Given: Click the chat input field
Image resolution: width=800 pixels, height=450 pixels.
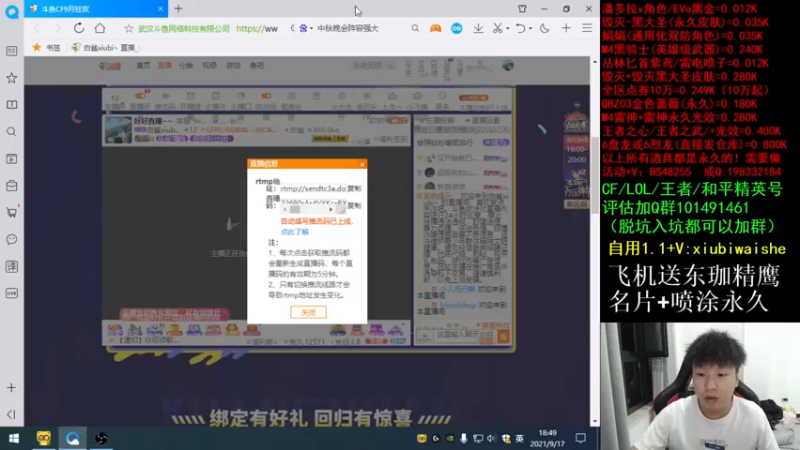Looking at the screenshot, I should tap(464, 335).
